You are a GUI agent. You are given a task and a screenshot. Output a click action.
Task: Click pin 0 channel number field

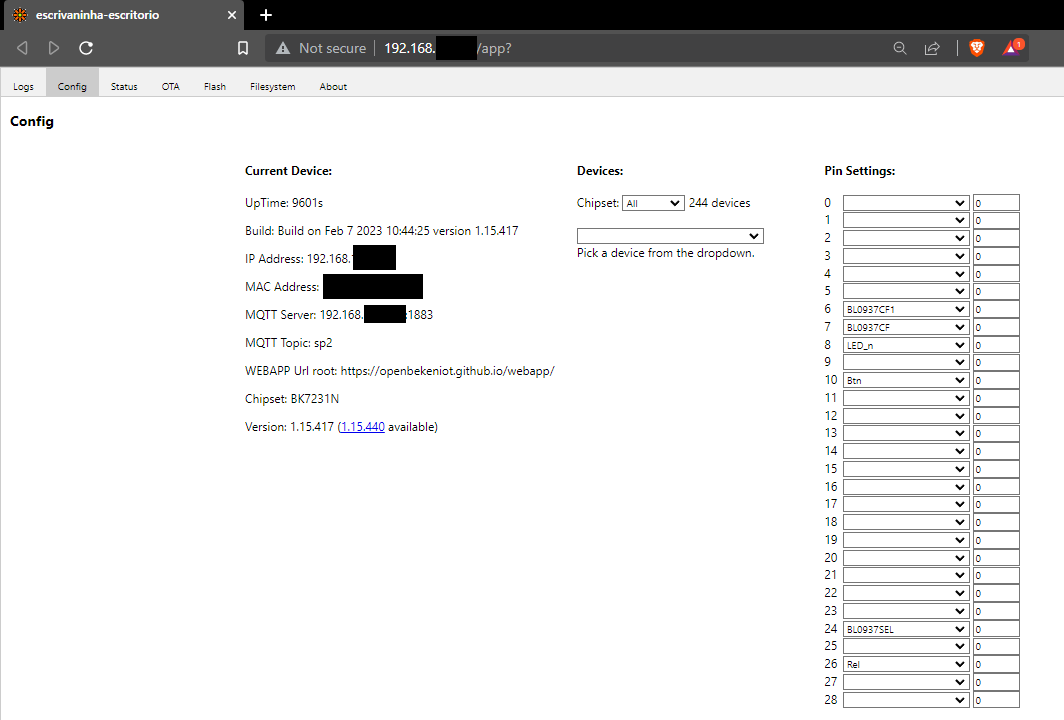click(x=996, y=203)
